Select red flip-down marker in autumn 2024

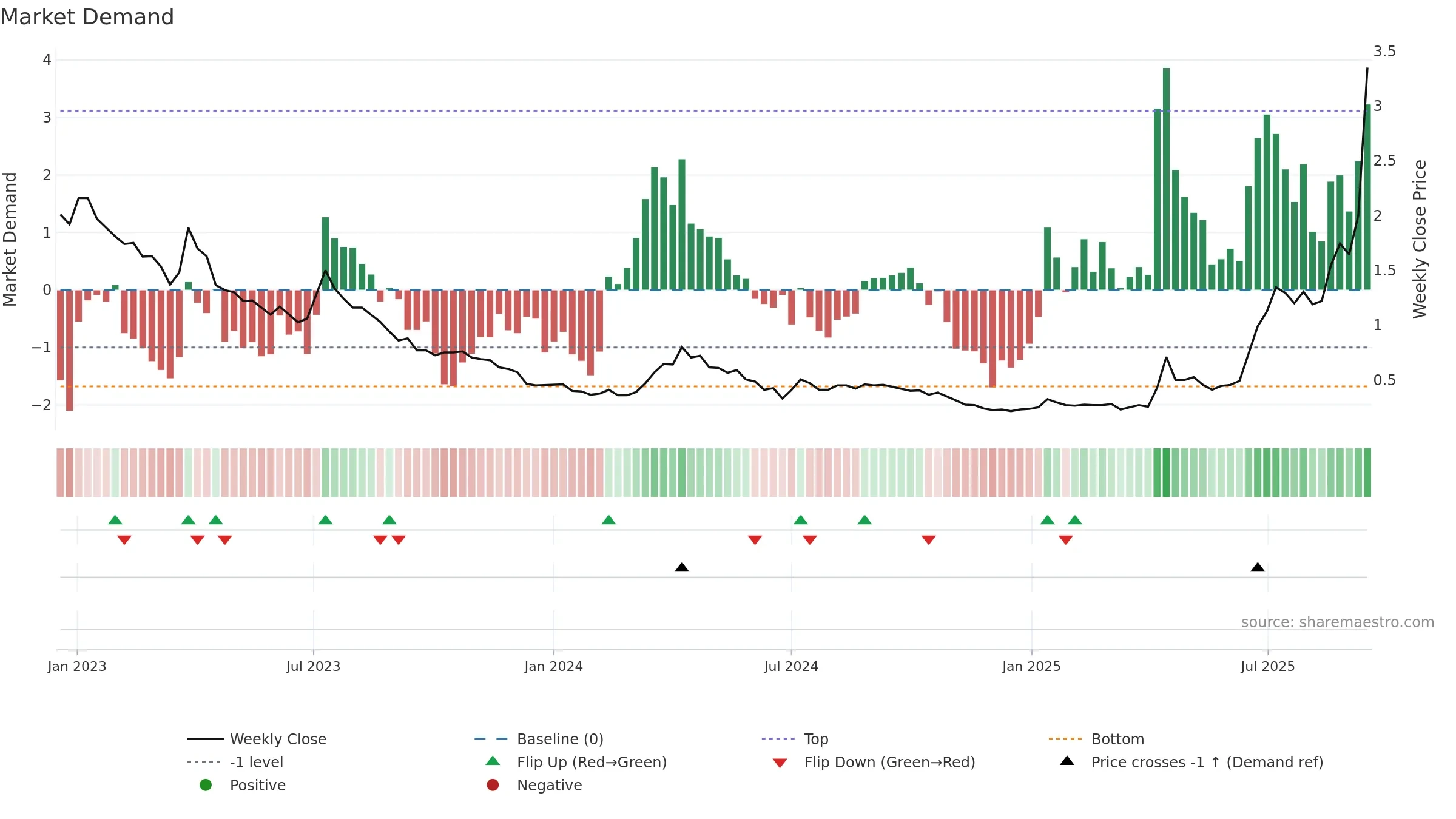(x=928, y=540)
